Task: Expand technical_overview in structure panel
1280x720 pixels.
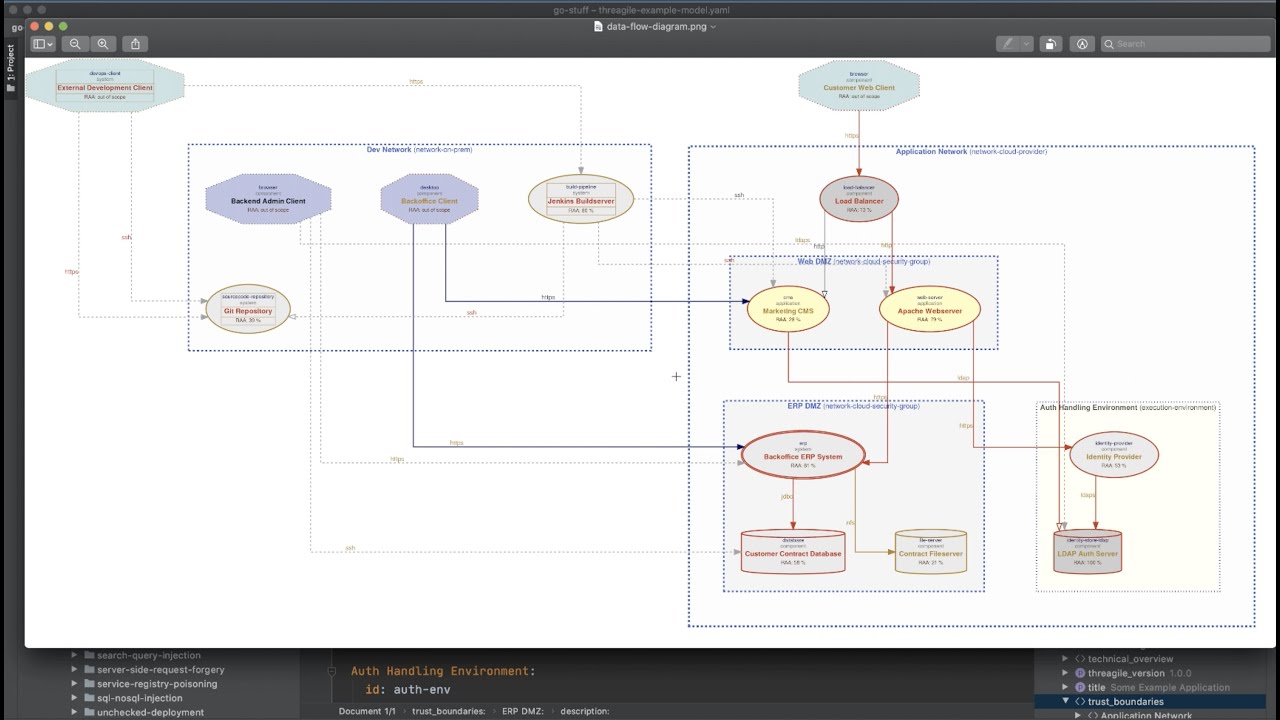Action: click(x=1065, y=659)
